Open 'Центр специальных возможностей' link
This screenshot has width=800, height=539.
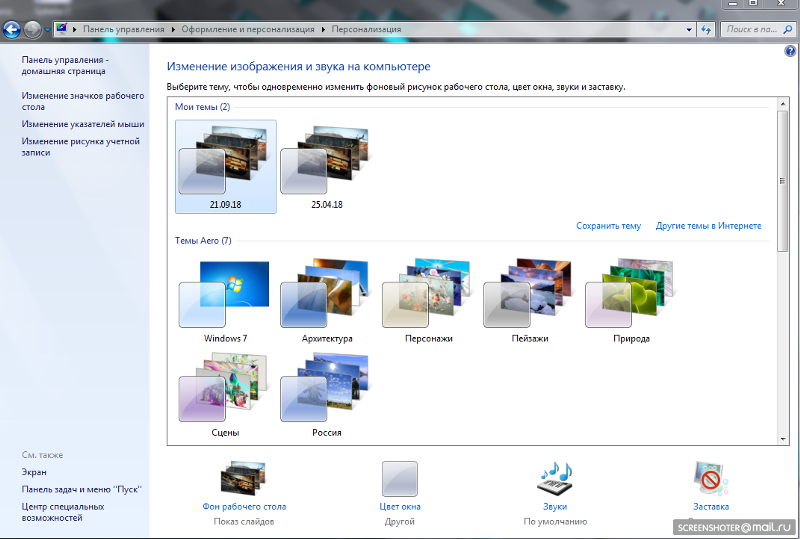coord(62,512)
